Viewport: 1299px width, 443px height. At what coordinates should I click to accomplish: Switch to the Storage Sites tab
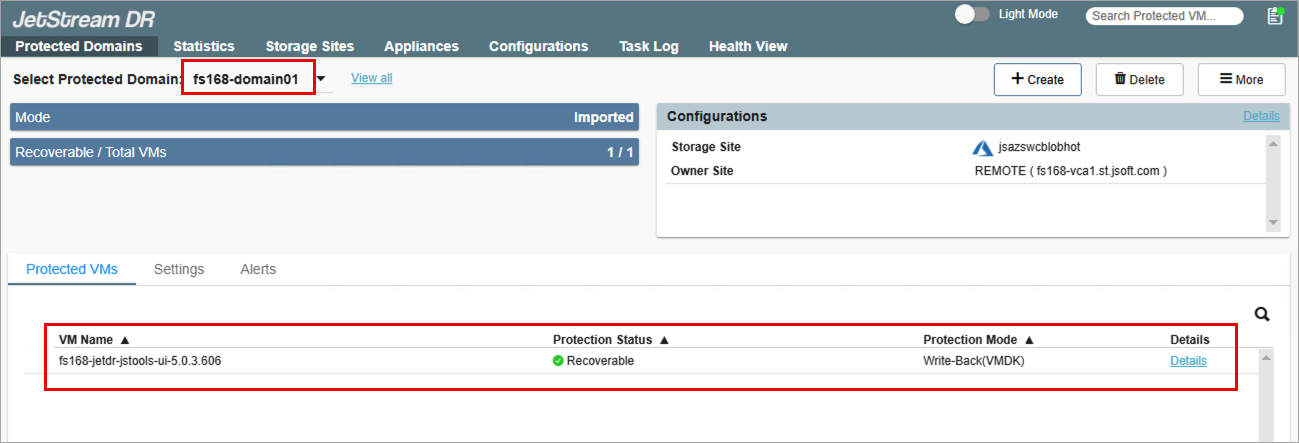click(x=309, y=46)
